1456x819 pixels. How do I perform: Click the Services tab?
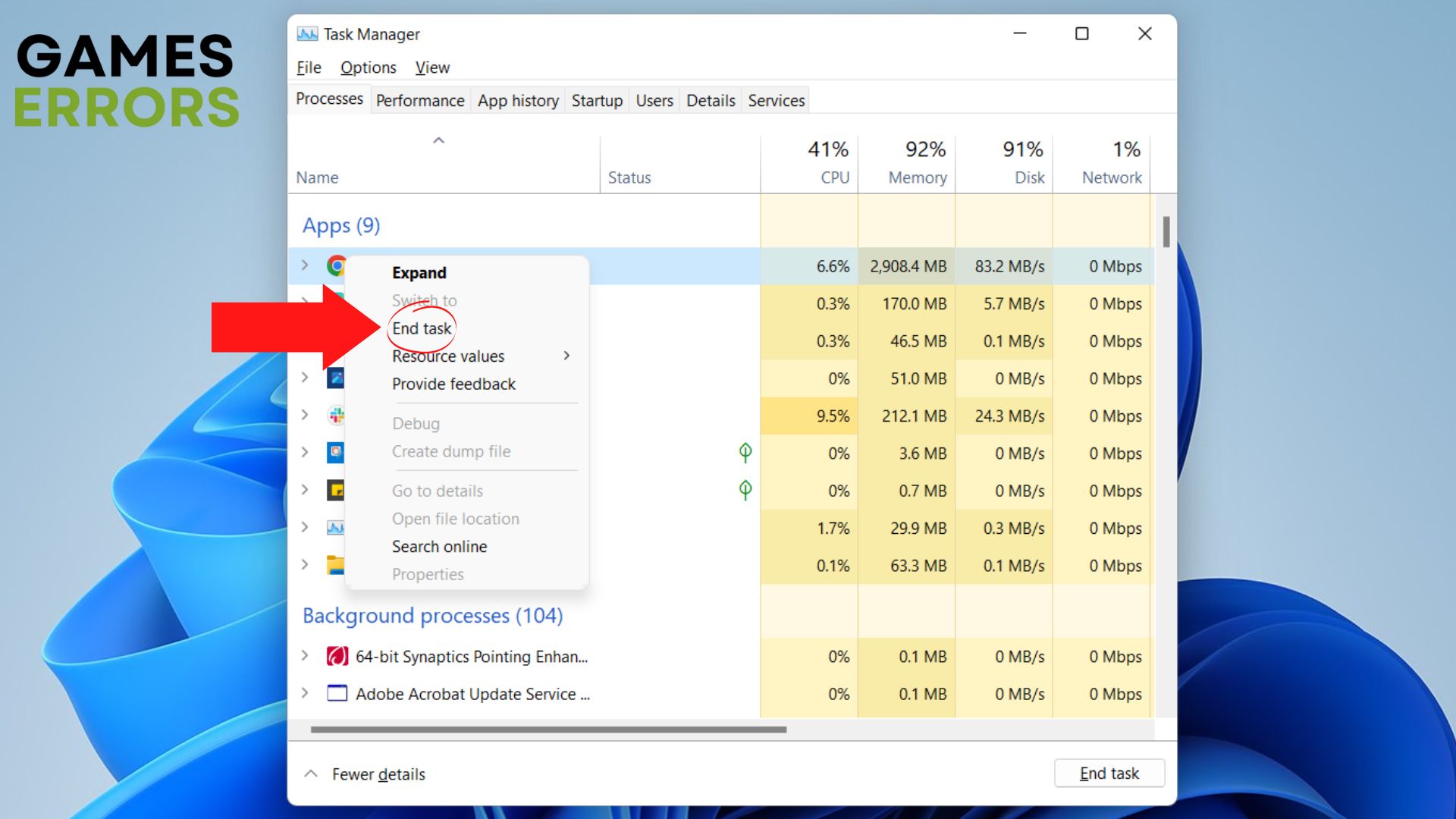coord(777,99)
